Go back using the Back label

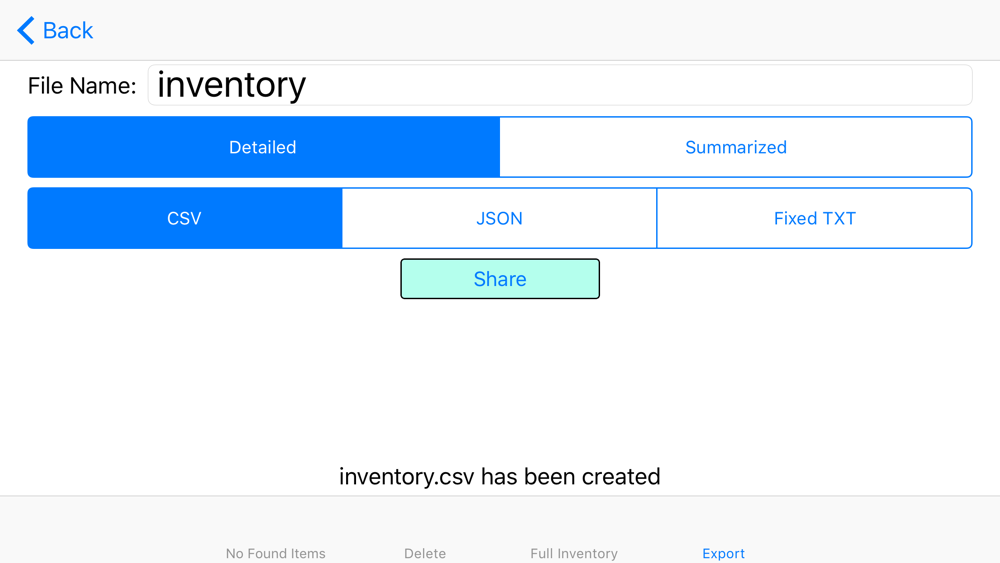click(68, 31)
